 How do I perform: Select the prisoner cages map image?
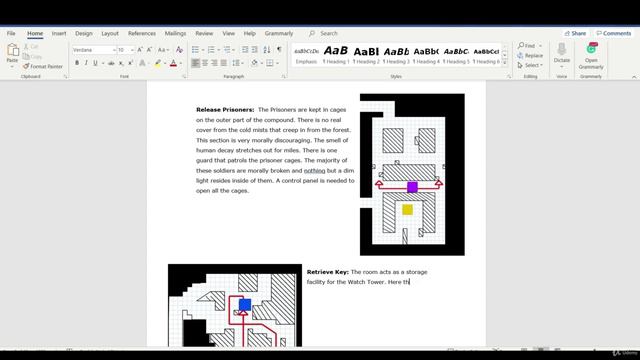coord(412,175)
